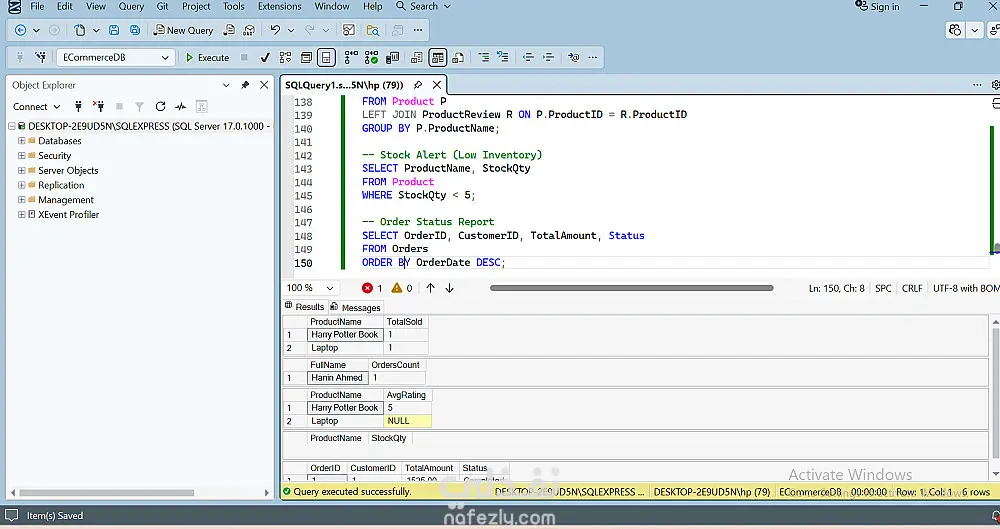
Task: Select the NULL AvgRating cell for Laptop
Action: pyautogui.click(x=408, y=421)
